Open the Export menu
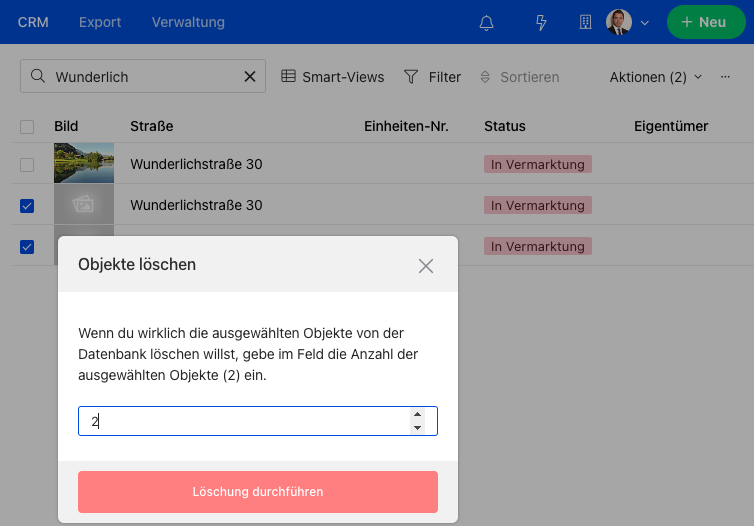 [x=100, y=22]
